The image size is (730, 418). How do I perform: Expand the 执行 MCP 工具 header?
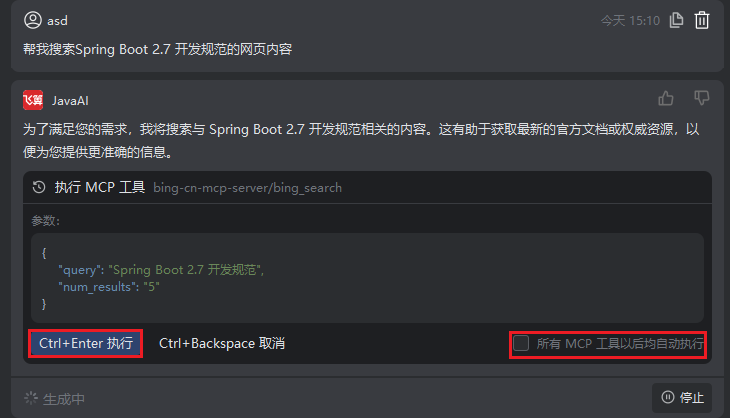tap(367, 188)
